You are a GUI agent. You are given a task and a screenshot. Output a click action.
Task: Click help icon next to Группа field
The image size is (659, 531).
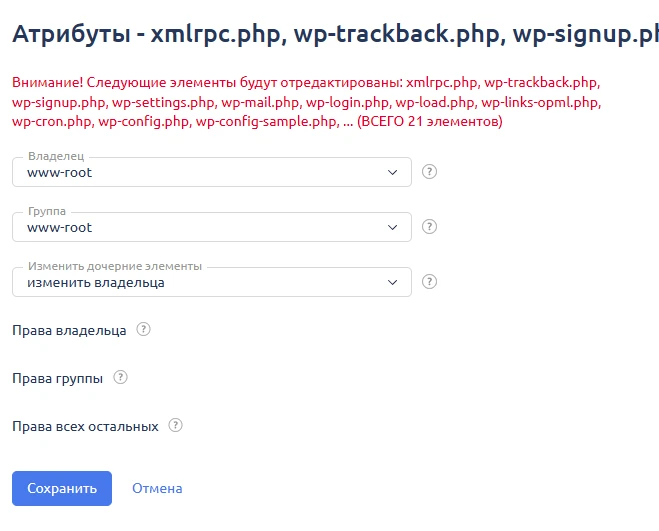430,227
